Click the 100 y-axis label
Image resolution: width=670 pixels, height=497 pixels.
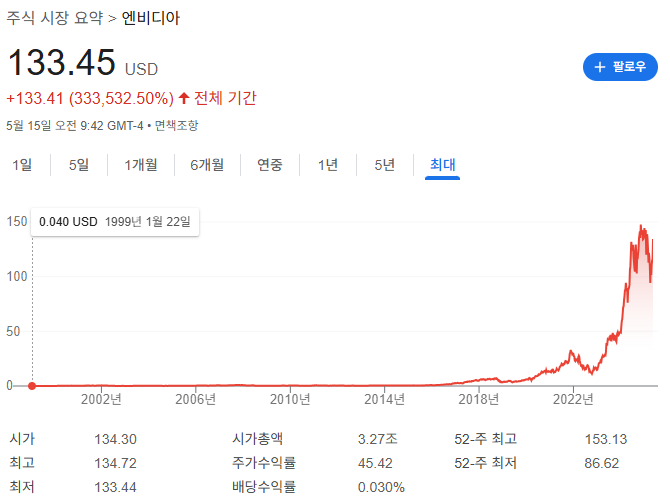pos(17,276)
